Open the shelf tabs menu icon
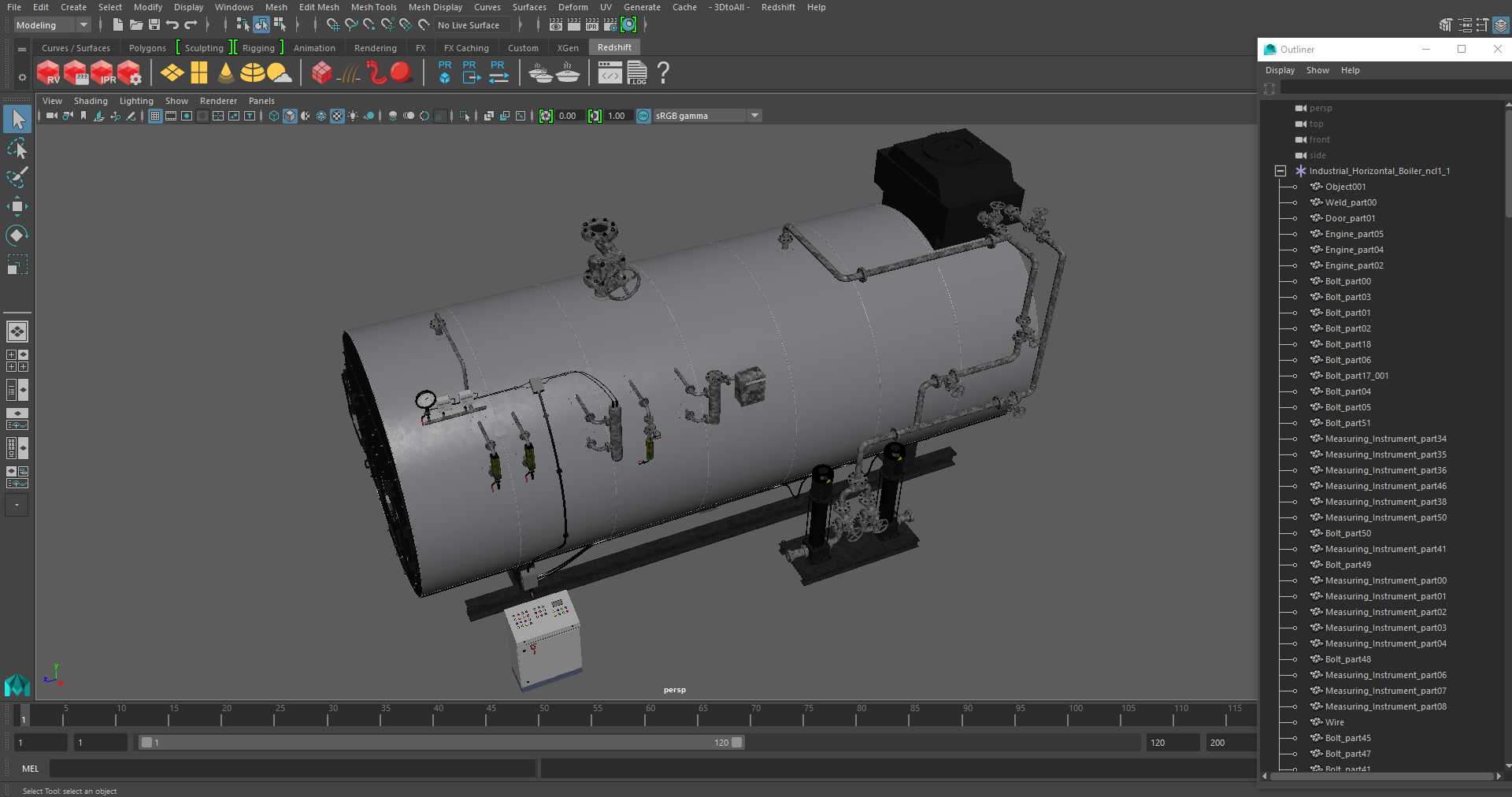The image size is (1512, 797). (x=22, y=49)
